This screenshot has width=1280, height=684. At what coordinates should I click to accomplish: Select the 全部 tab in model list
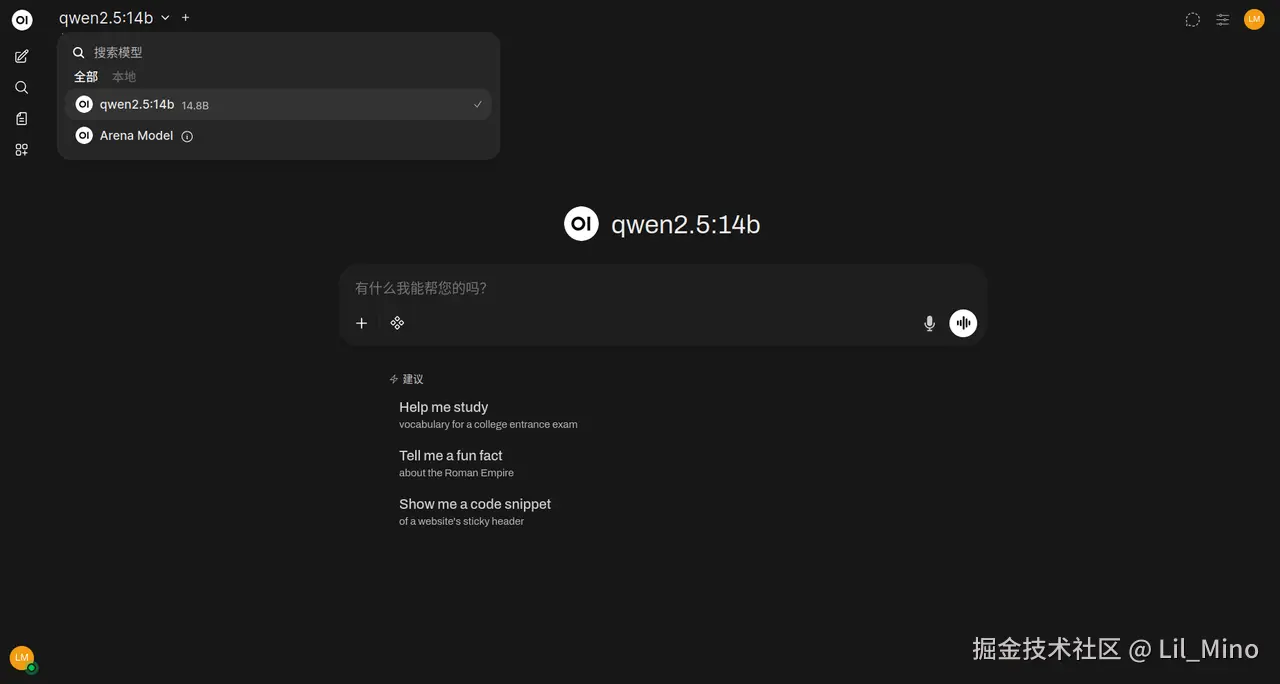tap(86, 77)
